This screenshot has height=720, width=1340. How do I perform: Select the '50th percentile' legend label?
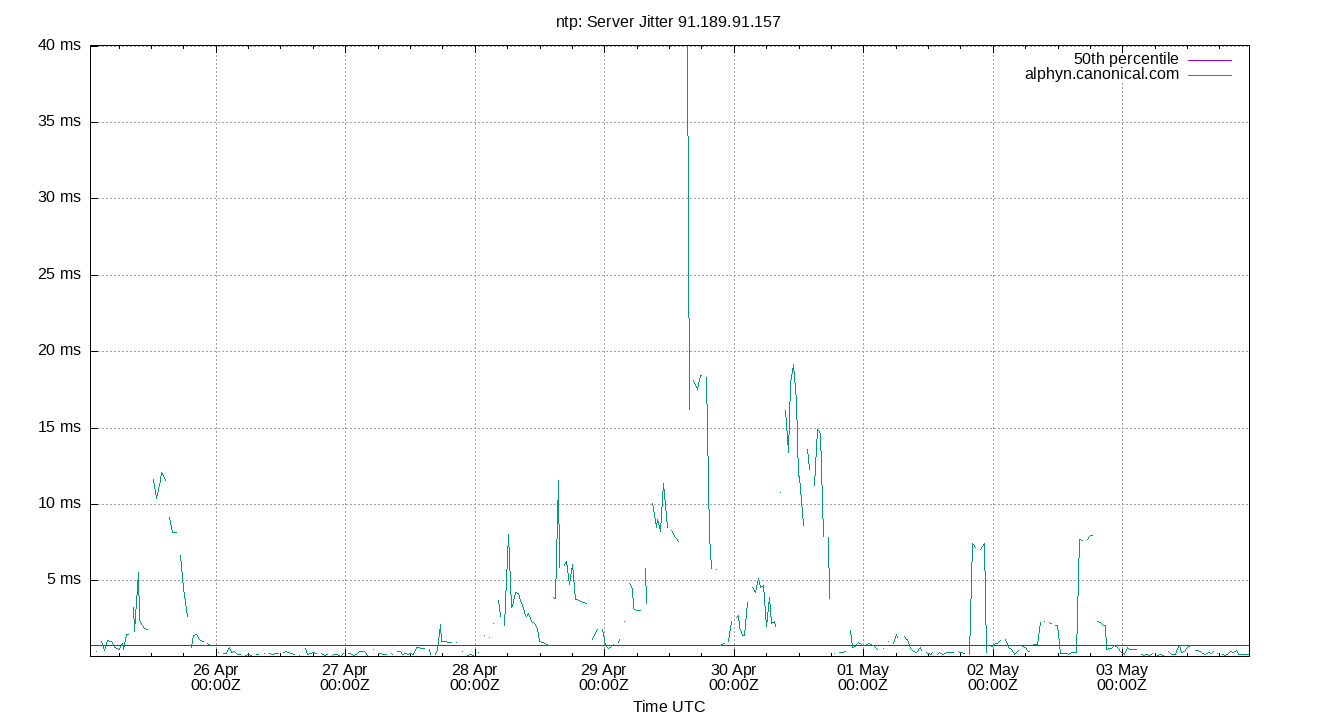(x=1126, y=59)
